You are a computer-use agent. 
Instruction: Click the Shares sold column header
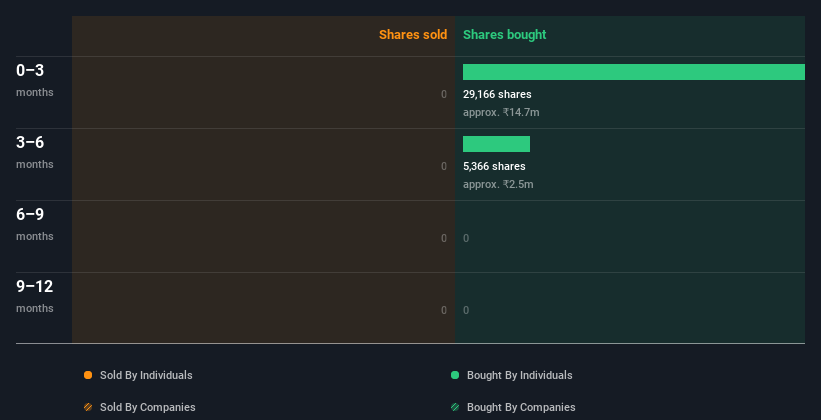(x=413, y=35)
